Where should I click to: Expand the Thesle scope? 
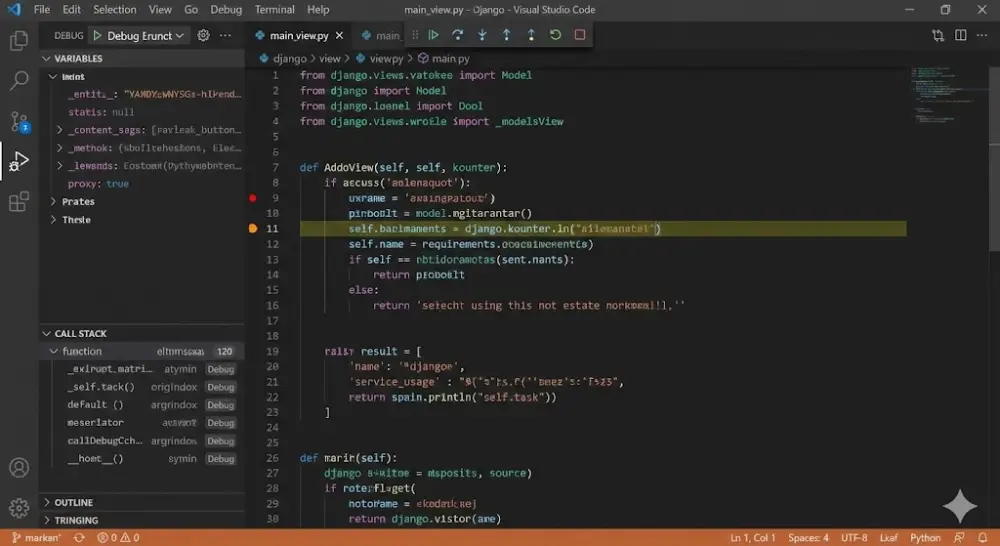(x=53, y=219)
